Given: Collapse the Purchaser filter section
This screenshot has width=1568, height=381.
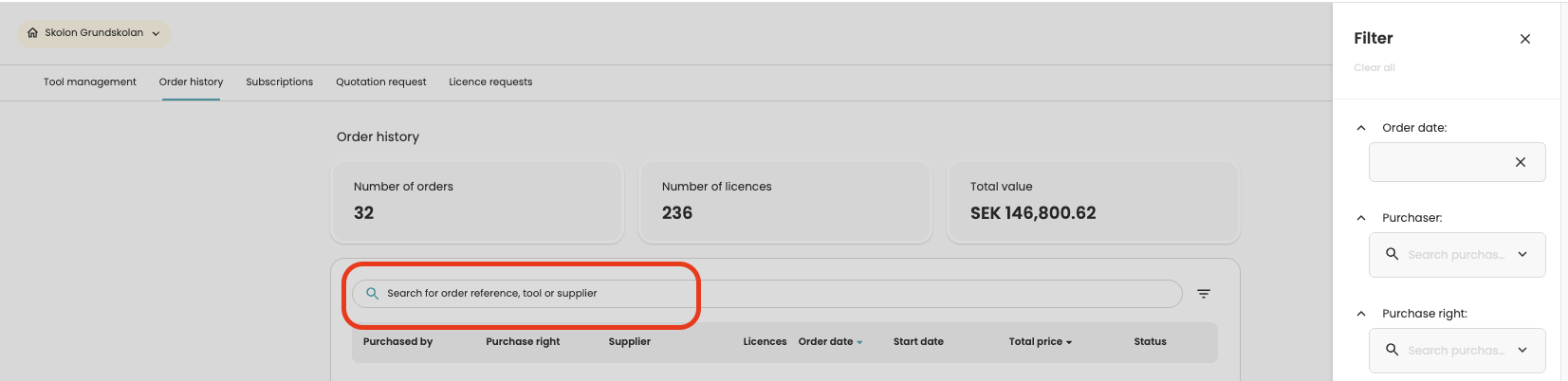Looking at the screenshot, I should click(x=1361, y=218).
